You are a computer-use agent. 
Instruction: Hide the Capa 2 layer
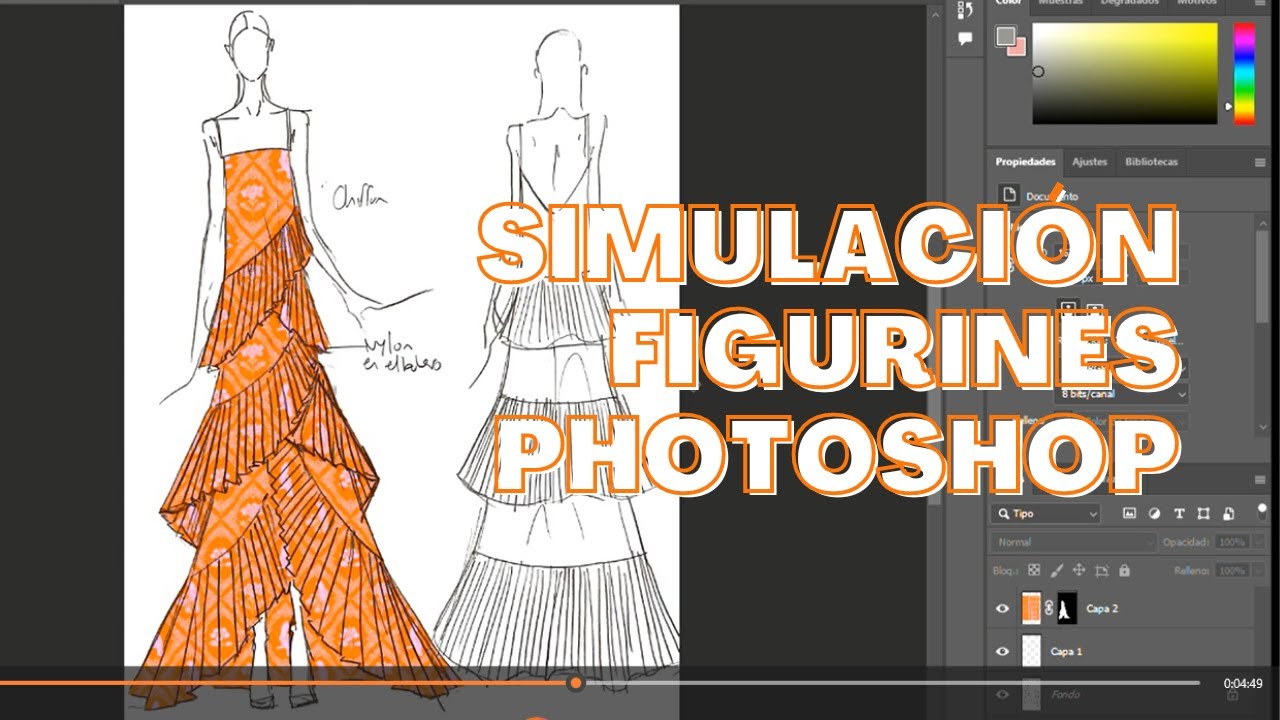(x=1002, y=608)
